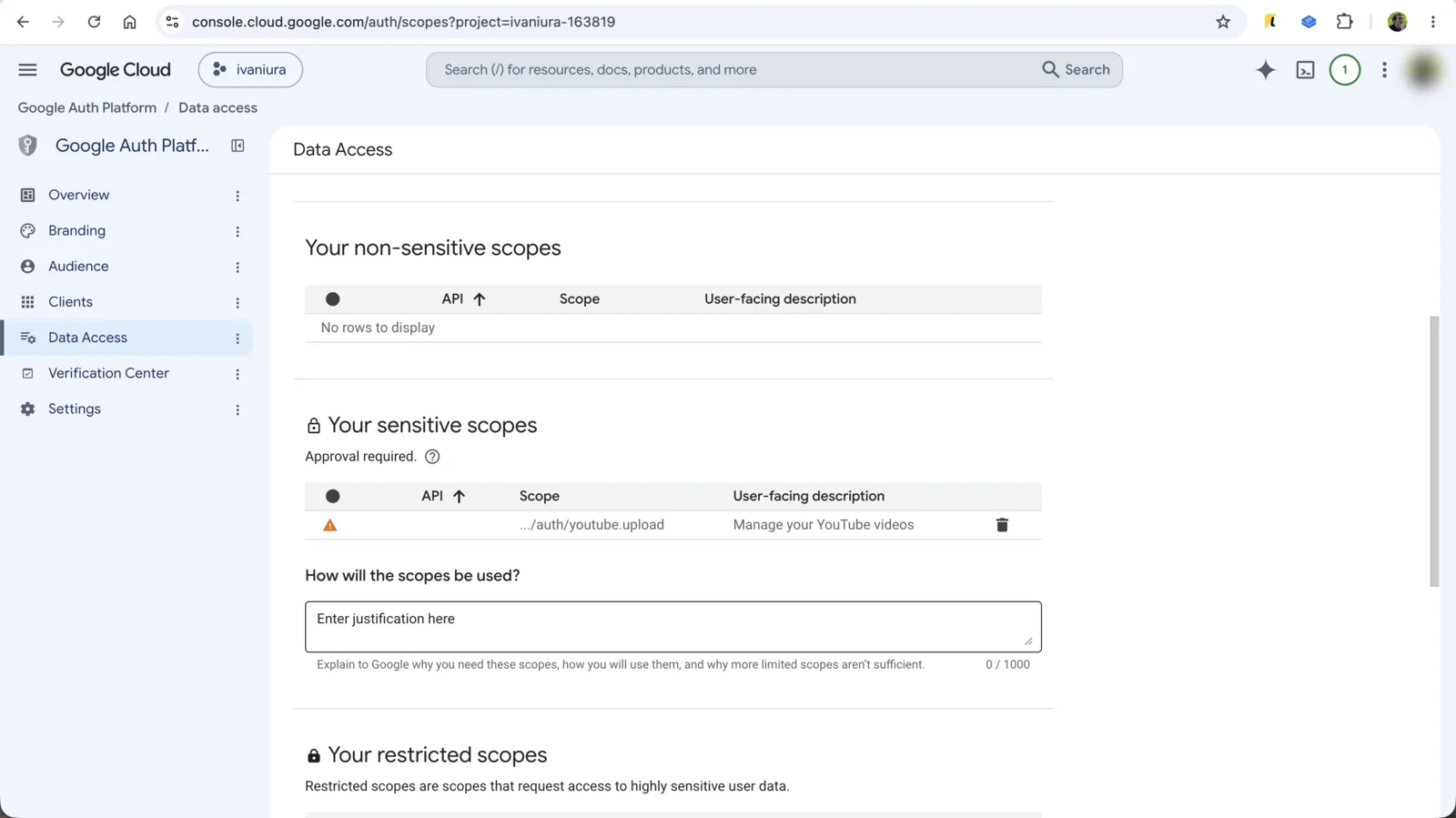The width and height of the screenshot is (1456, 818).
Task: Open options menu for Settings item
Action: click(x=238, y=409)
